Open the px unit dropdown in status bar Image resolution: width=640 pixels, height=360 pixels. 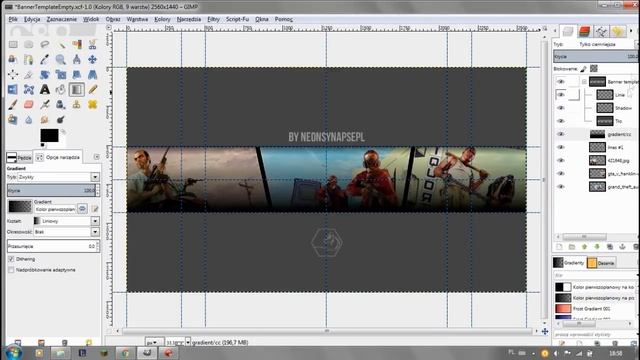coord(155,342)
